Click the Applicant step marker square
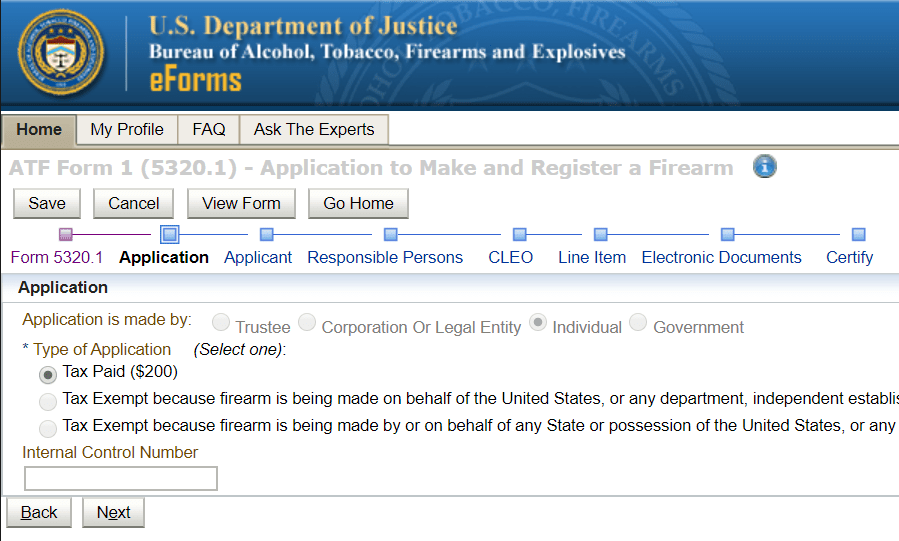The height and width of the screenshot is (541, 899). (267, 234)
